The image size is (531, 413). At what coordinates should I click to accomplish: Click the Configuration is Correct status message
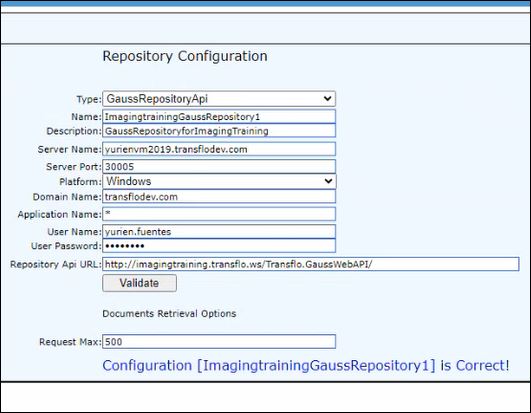click(306, 366)
